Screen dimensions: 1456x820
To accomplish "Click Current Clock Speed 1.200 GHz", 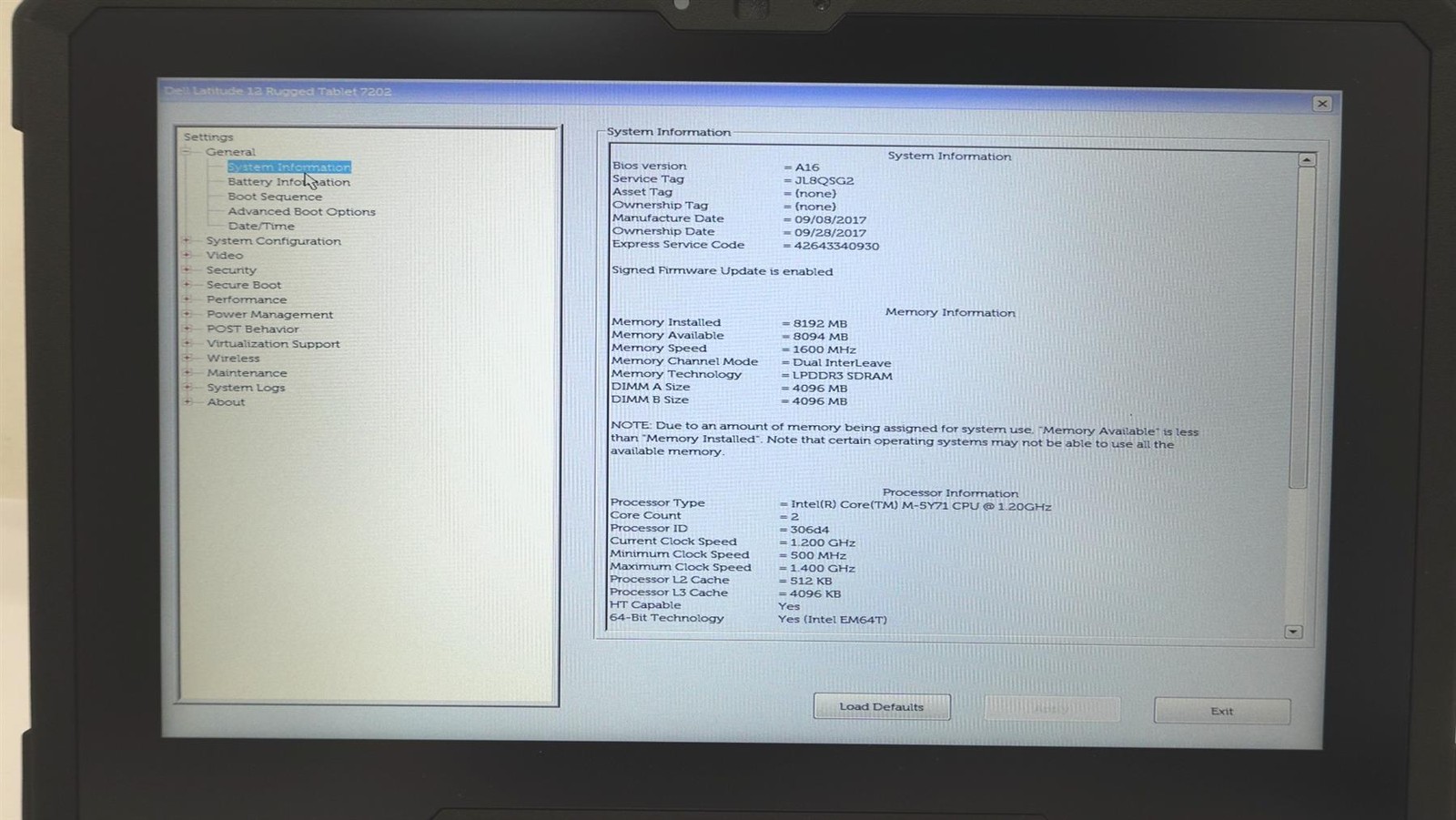I will pyautogui.click(x=823, y=542).
